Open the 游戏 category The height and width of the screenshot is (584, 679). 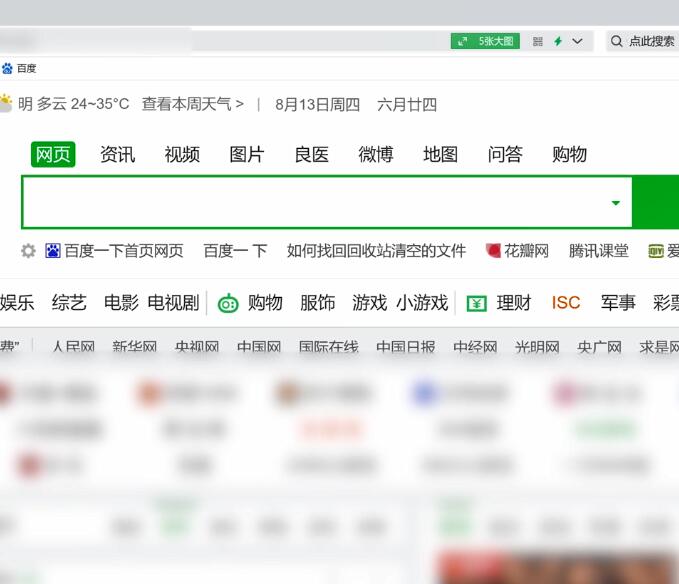click(369, 302)
